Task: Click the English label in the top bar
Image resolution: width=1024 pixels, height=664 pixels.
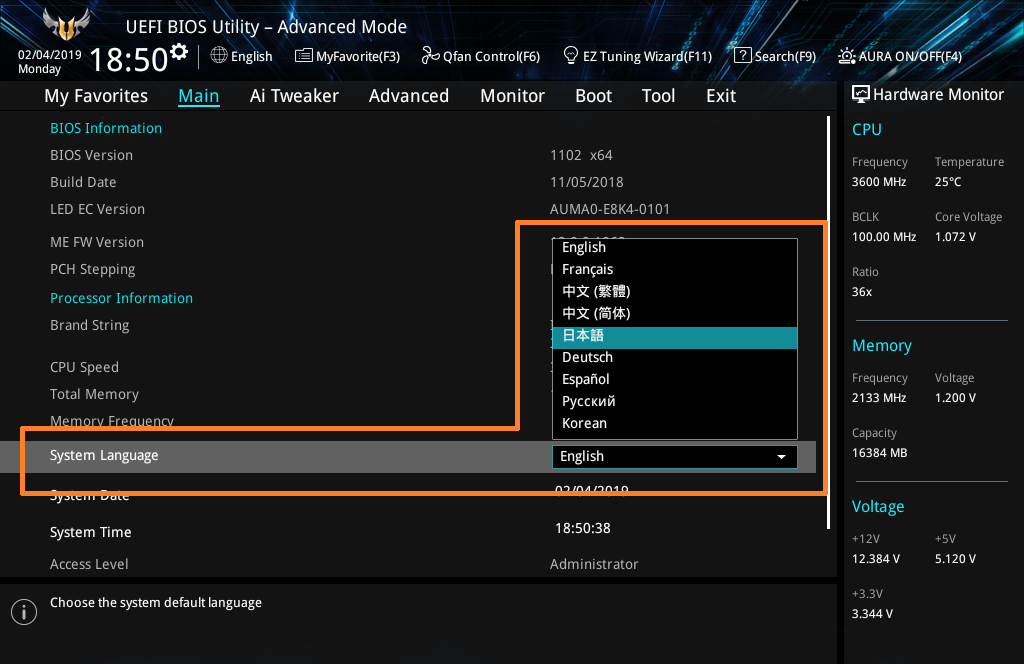Action: coord(251,57)
